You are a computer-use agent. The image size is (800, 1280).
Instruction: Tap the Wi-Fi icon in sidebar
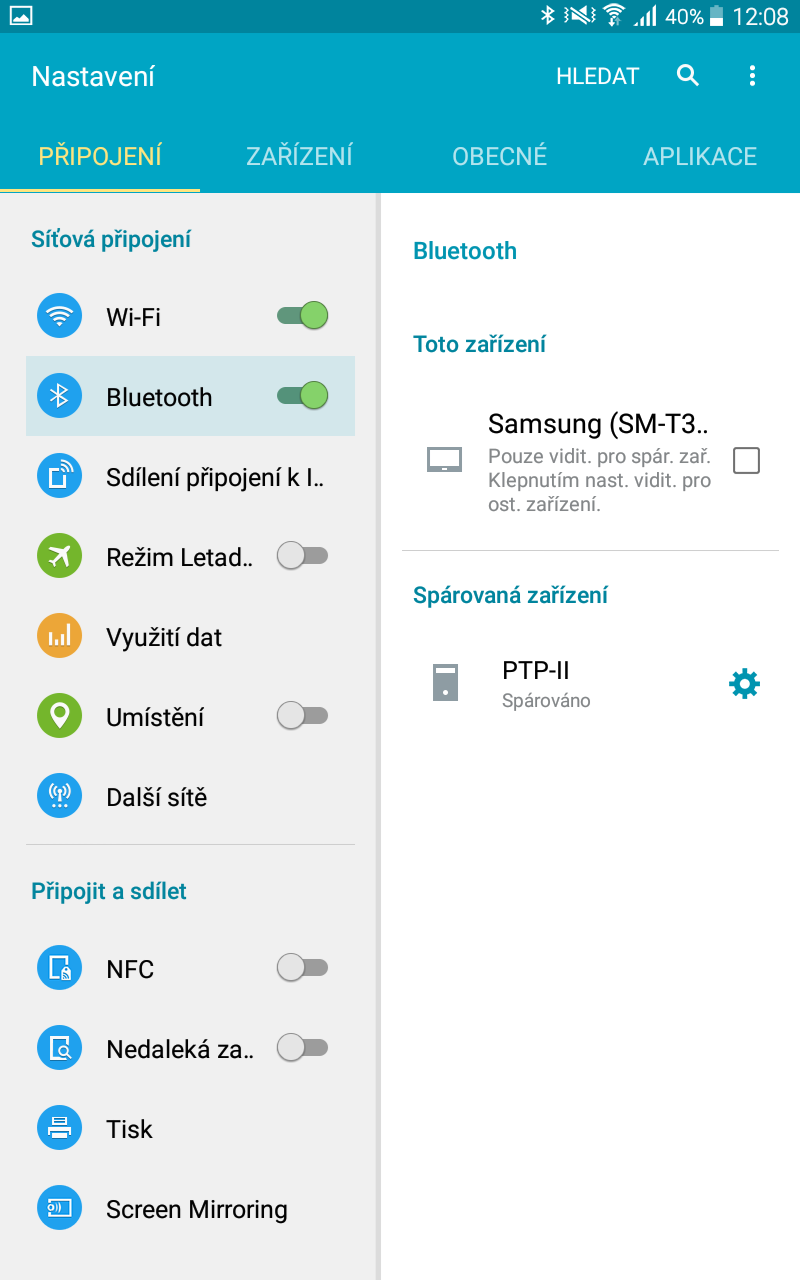(59, 317)
